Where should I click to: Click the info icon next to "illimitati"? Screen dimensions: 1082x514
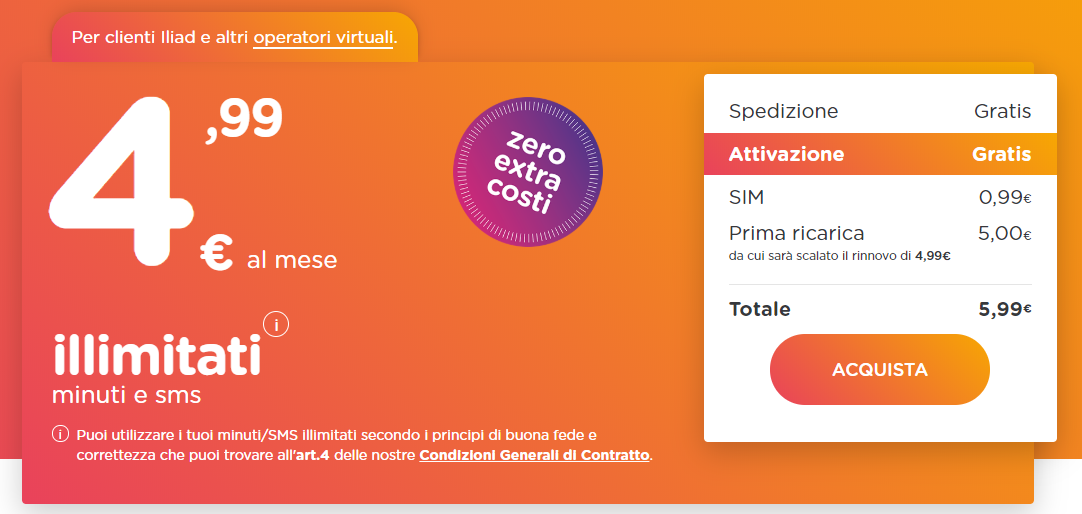276,324
